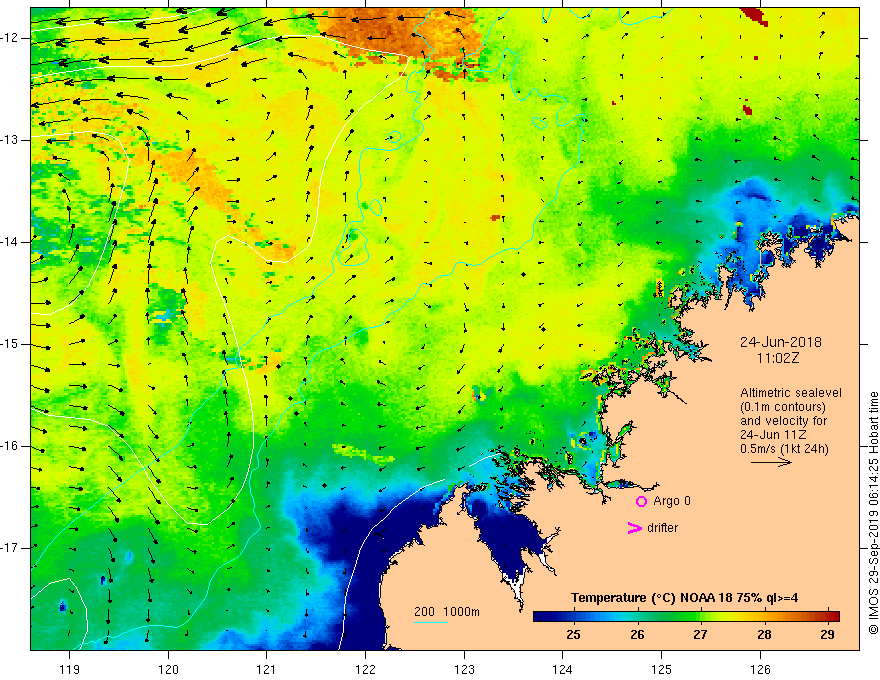Click the longitude axis label 121

(x=267, y=669)
